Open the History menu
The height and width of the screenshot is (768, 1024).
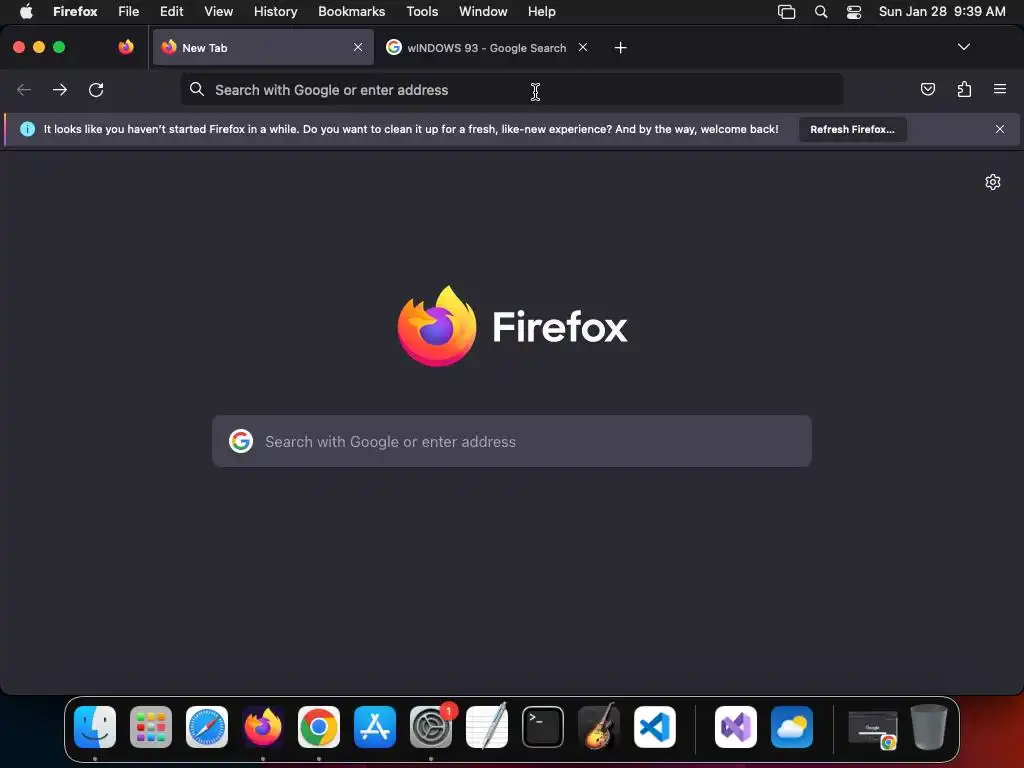coord(276,12)
